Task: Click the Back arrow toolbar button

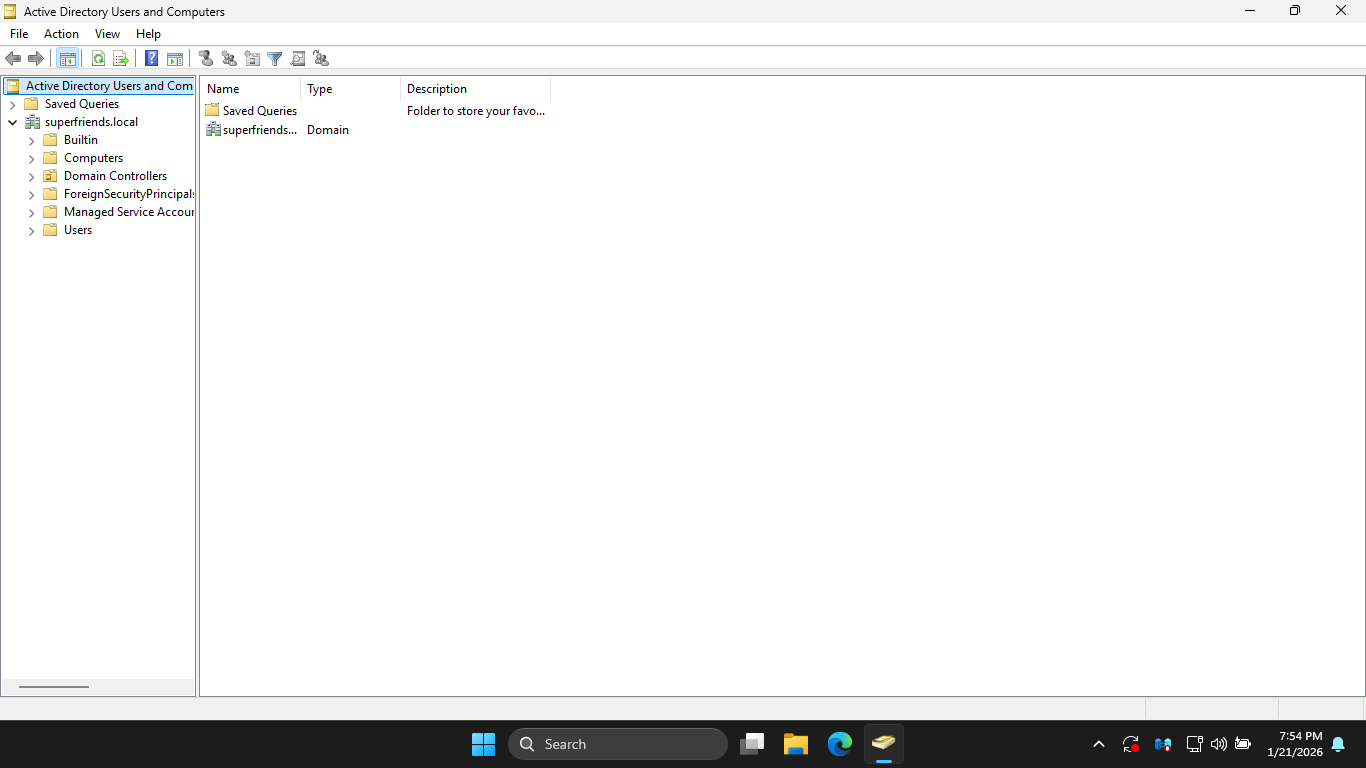Action: (x=13, y=59)
